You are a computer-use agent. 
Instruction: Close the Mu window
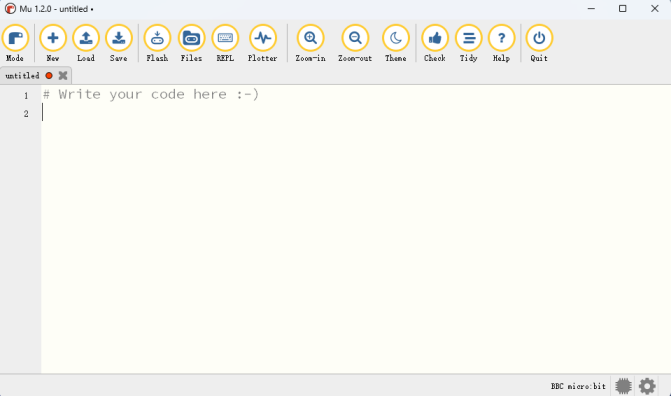click(x=654, y=9)
